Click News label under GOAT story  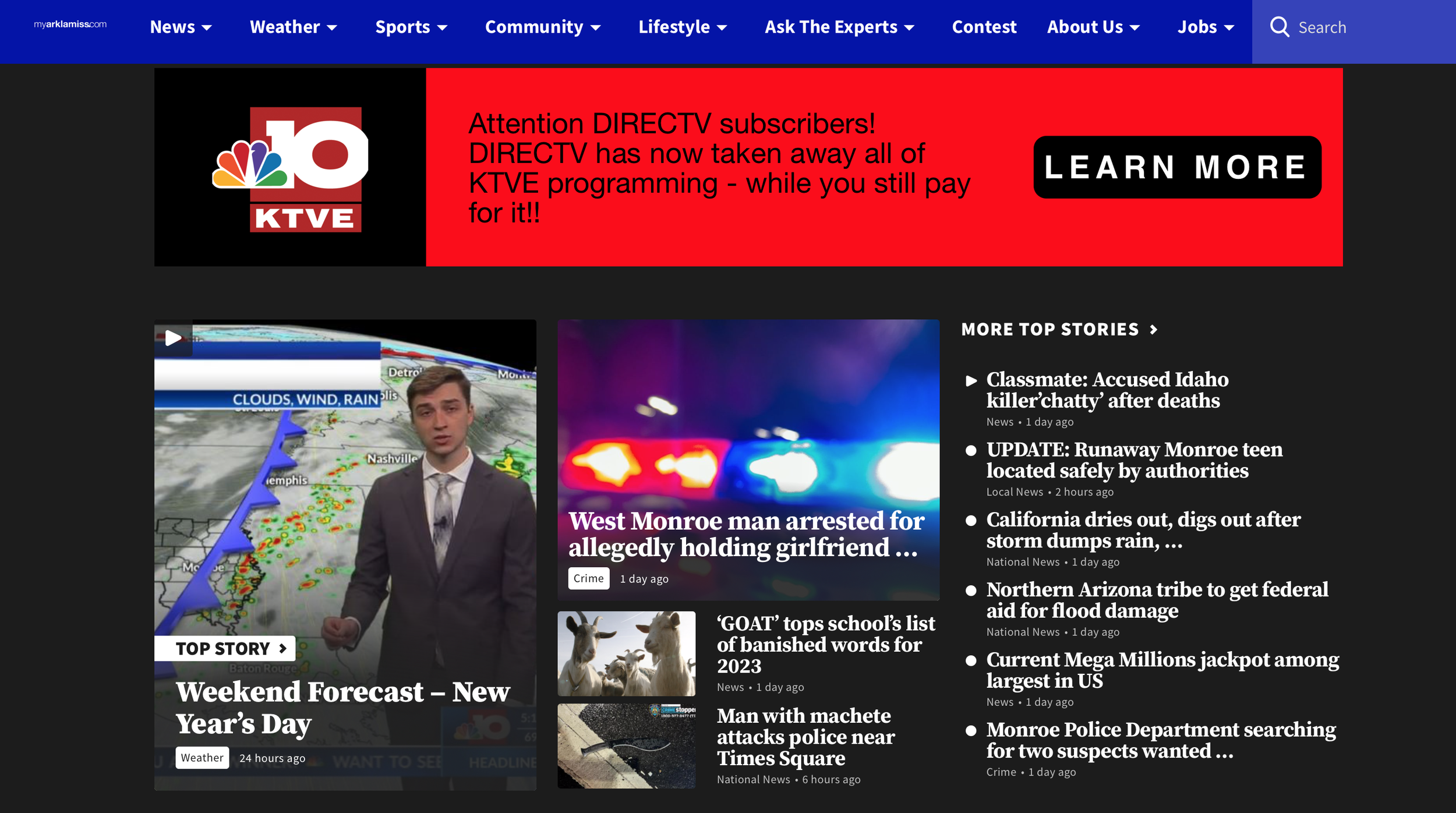coord(730,687)
